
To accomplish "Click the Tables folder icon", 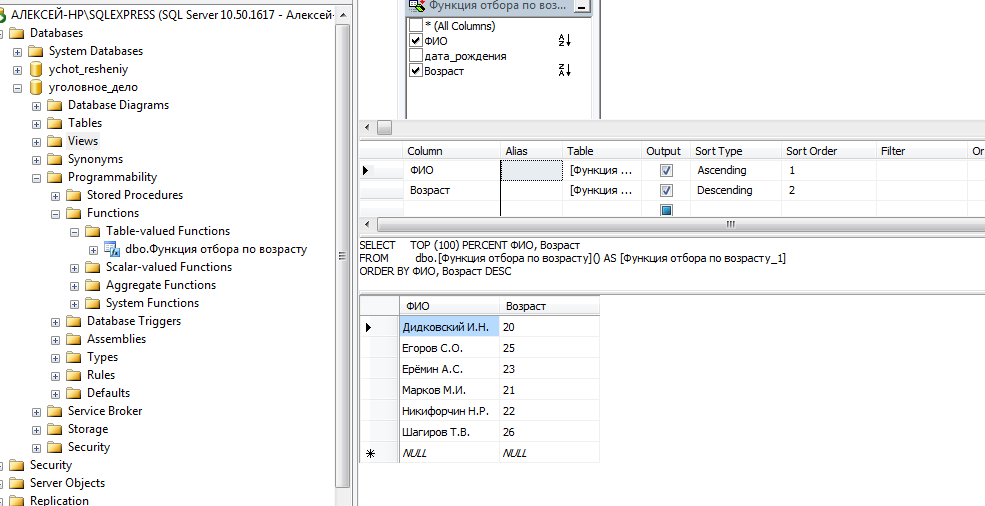I will pos(55,123).
